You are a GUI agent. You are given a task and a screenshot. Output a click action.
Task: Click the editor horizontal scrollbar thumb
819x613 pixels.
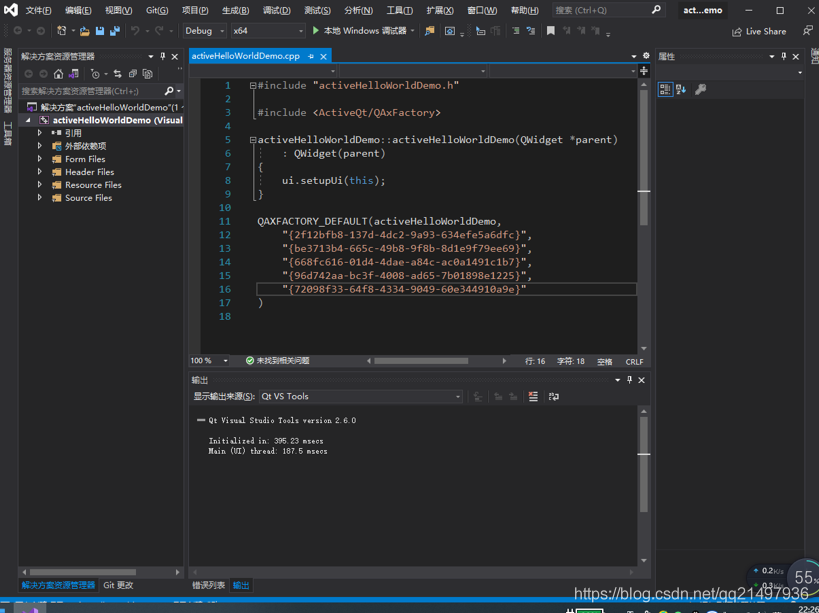(421, 361)
